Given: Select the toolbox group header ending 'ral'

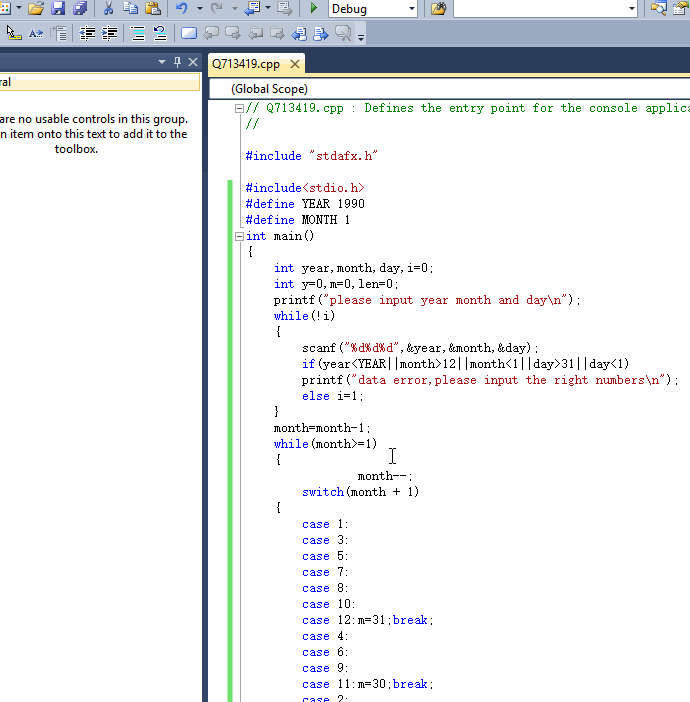Looking at the screenshot, I should 99,82.
